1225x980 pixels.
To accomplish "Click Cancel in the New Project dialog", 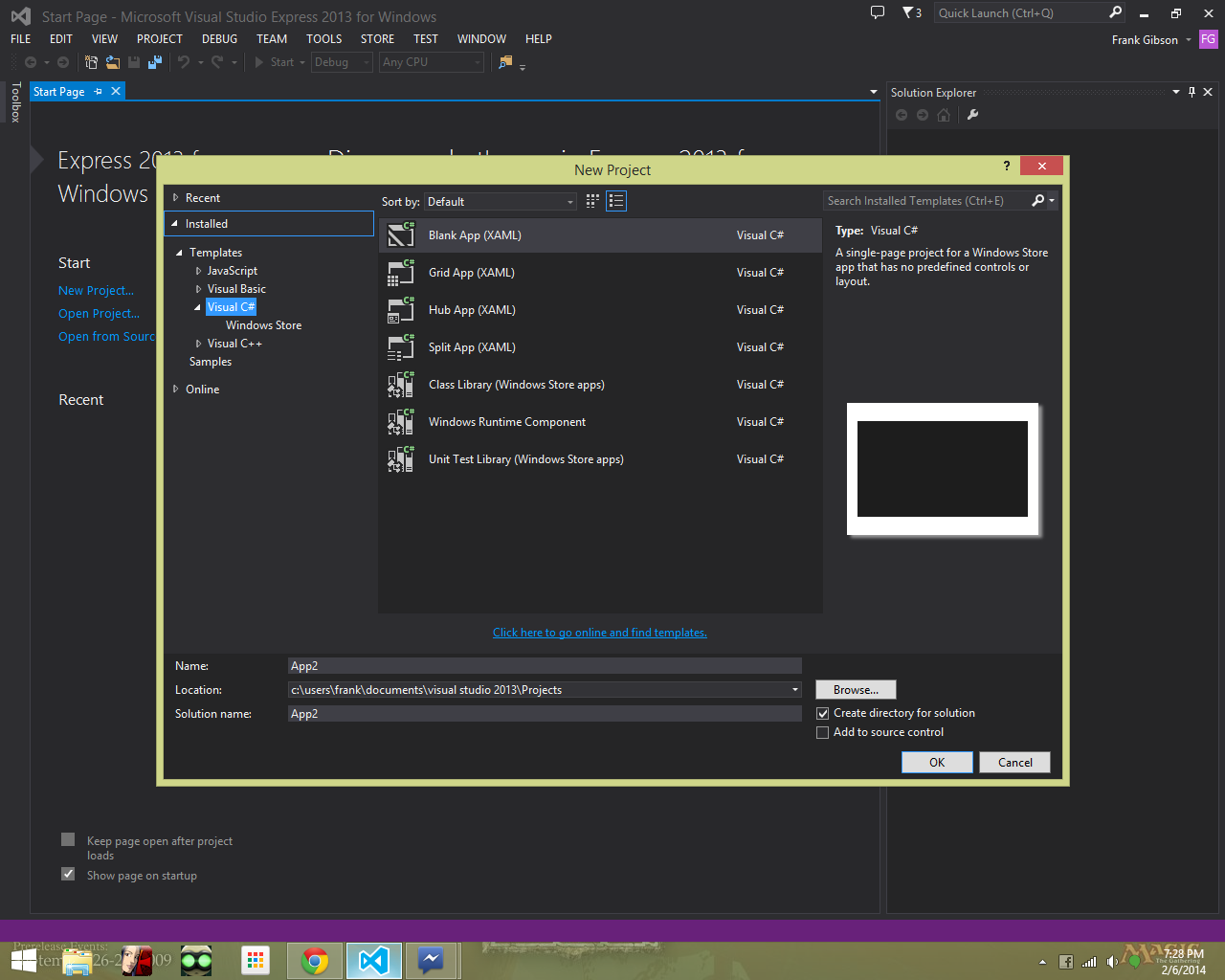I will 1014,763.
